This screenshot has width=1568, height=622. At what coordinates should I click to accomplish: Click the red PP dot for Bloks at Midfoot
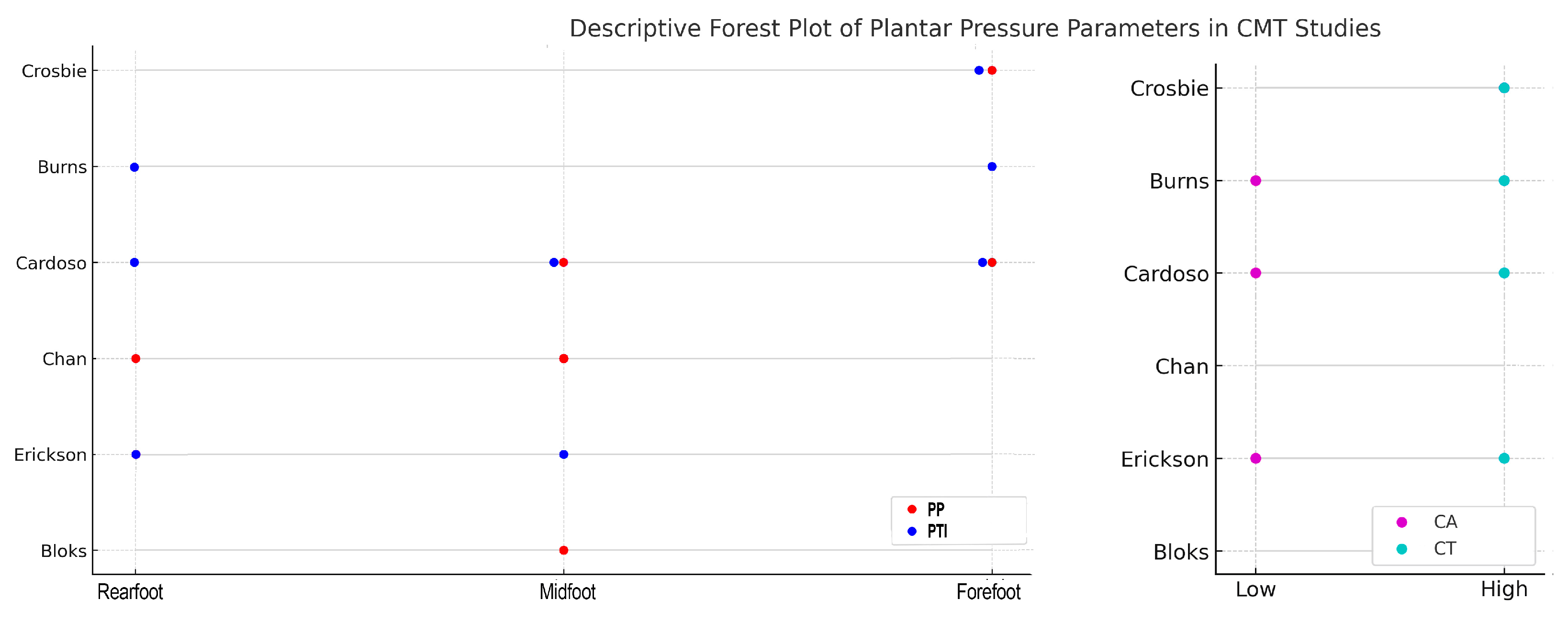564,551
